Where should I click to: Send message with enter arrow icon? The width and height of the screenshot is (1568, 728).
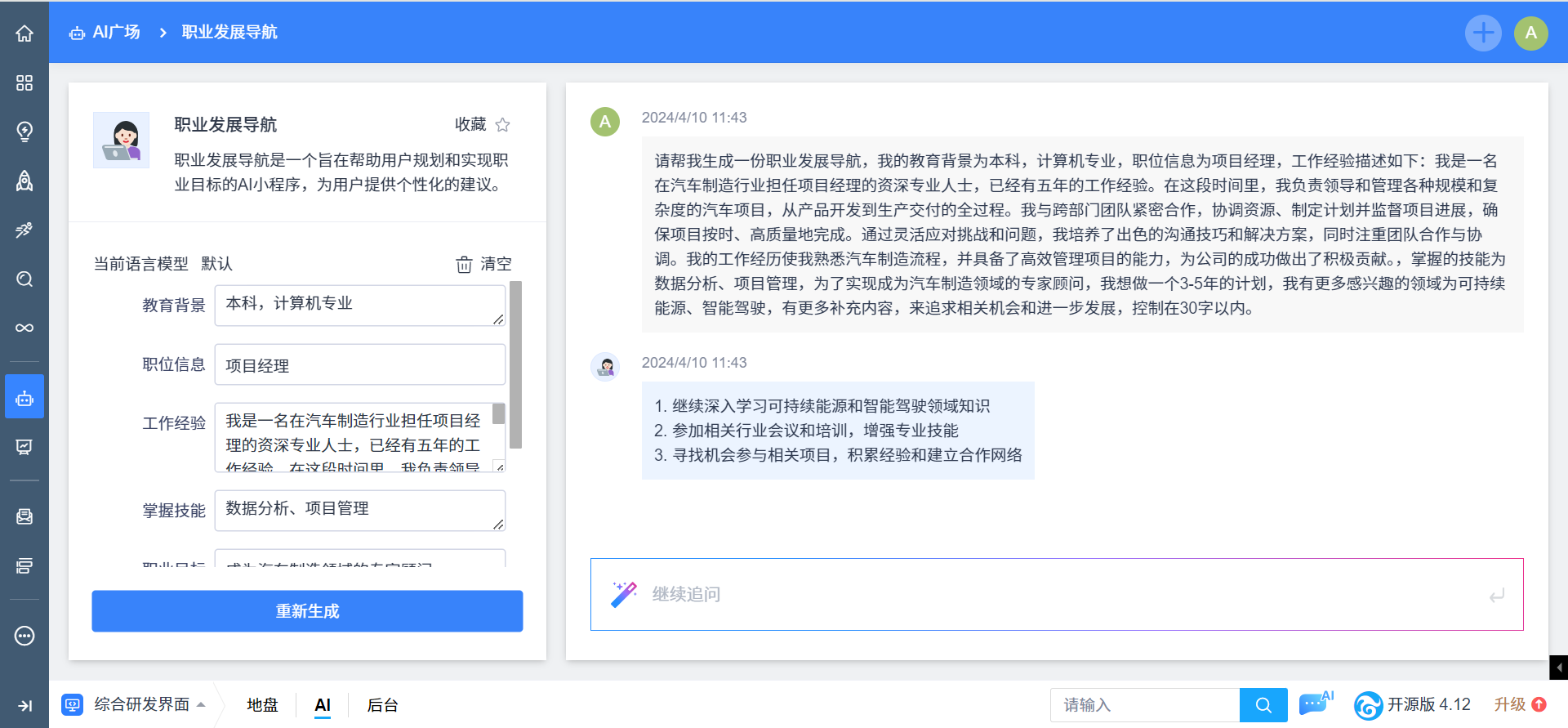[1497, 596]
